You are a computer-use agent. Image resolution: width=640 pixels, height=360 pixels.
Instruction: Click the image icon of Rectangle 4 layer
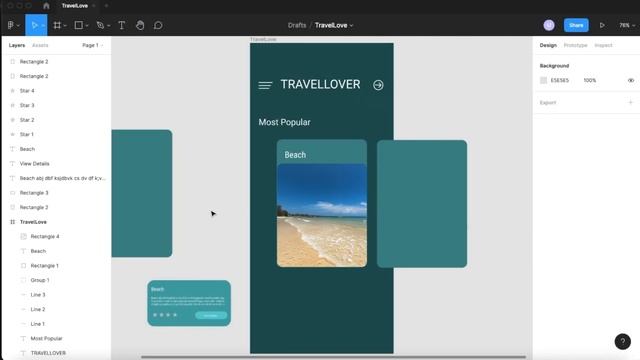coord(23,236)
